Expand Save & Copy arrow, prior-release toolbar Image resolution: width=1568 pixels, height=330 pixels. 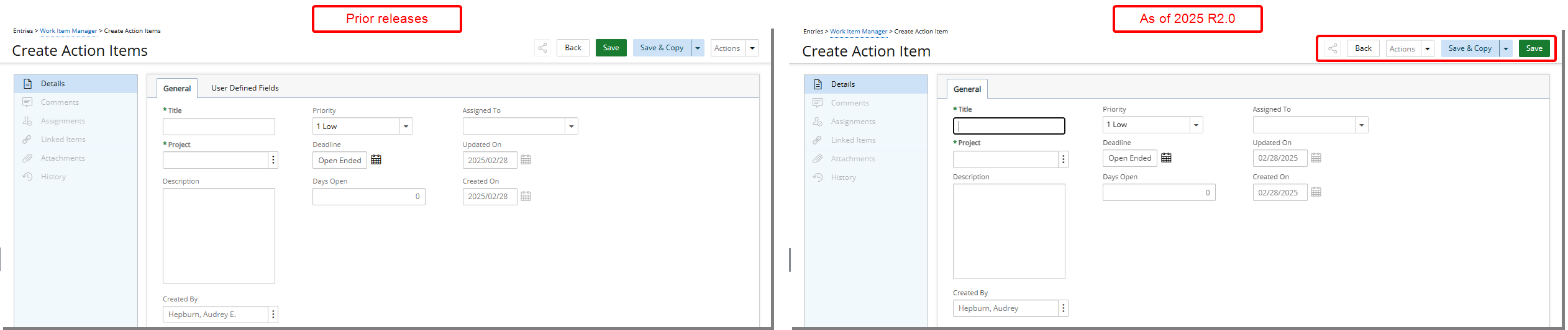coord(698,48)
